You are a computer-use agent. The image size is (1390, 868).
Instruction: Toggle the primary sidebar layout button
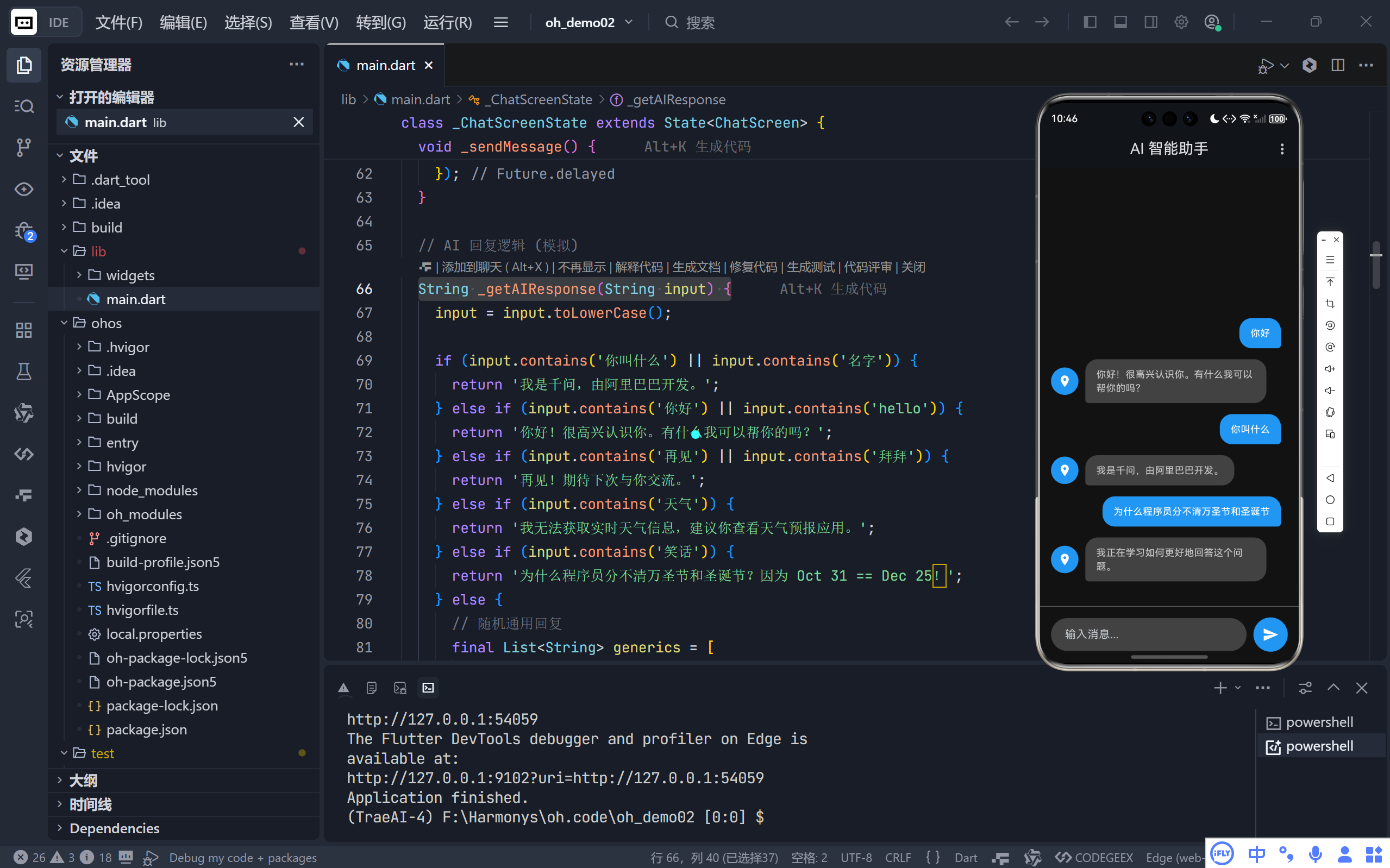coord(1090,22)
